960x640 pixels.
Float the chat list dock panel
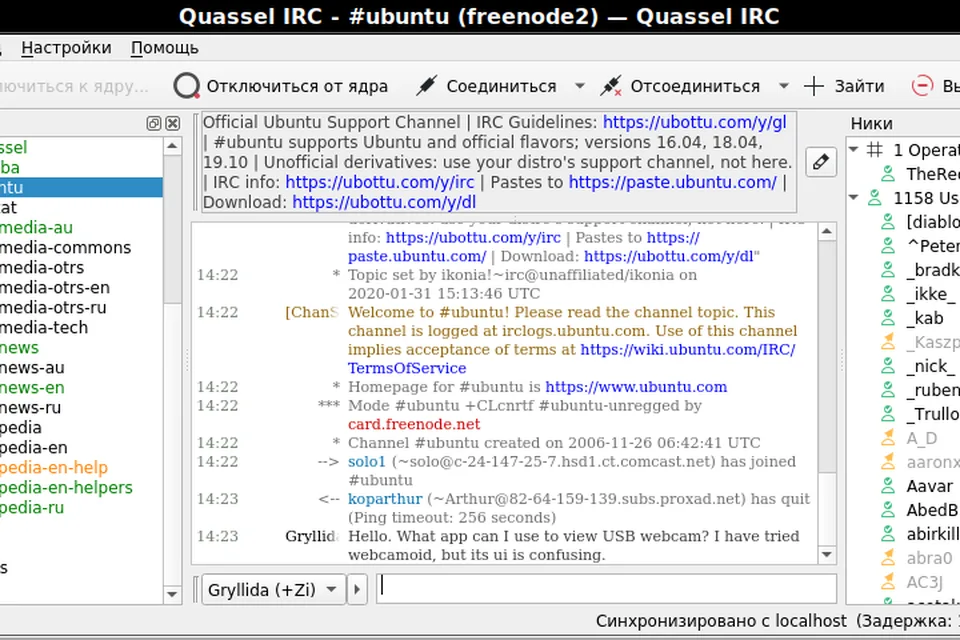(x=154, y=124)
